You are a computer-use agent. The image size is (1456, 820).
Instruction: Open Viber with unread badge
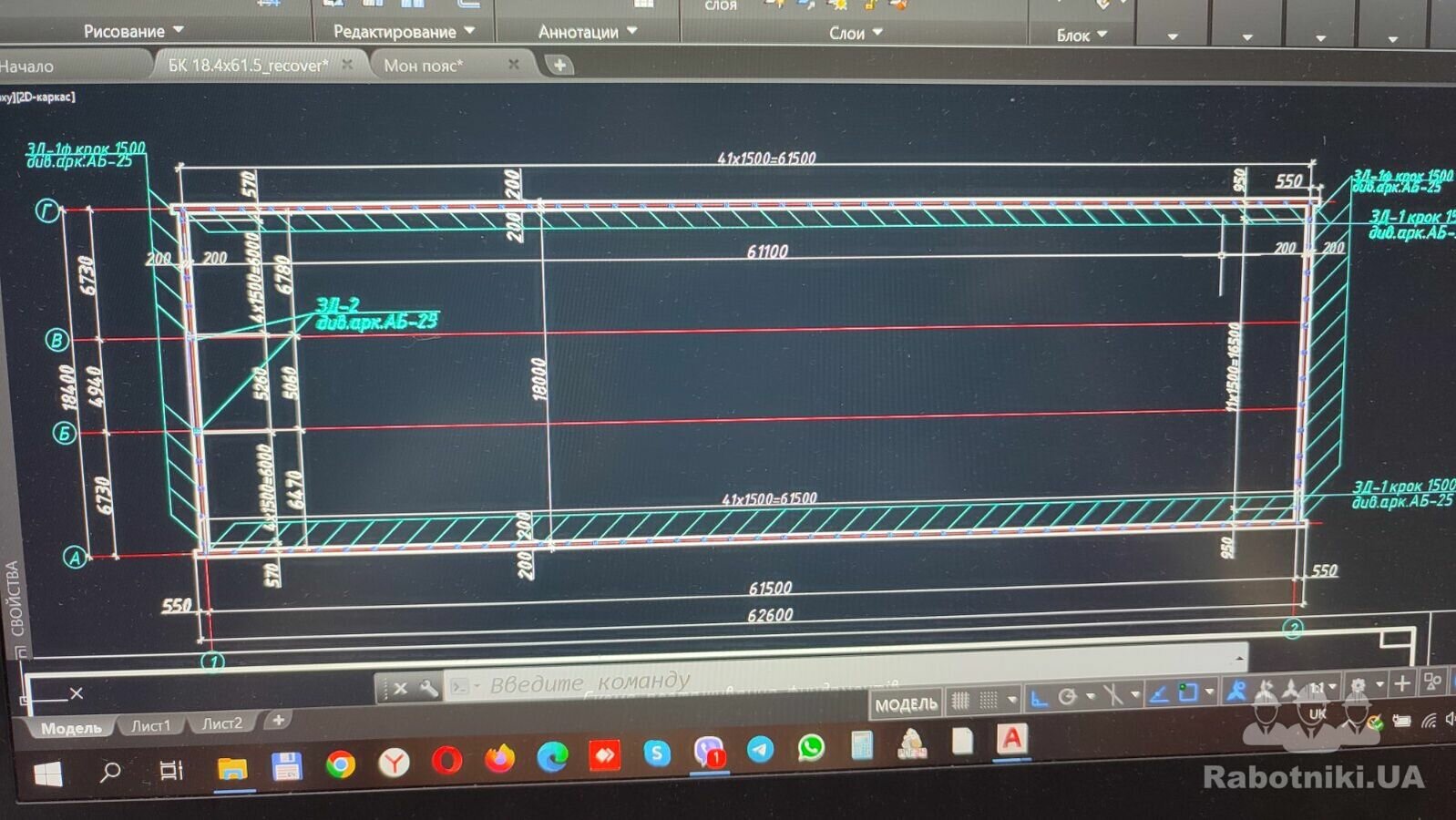(x=710, y=752)
